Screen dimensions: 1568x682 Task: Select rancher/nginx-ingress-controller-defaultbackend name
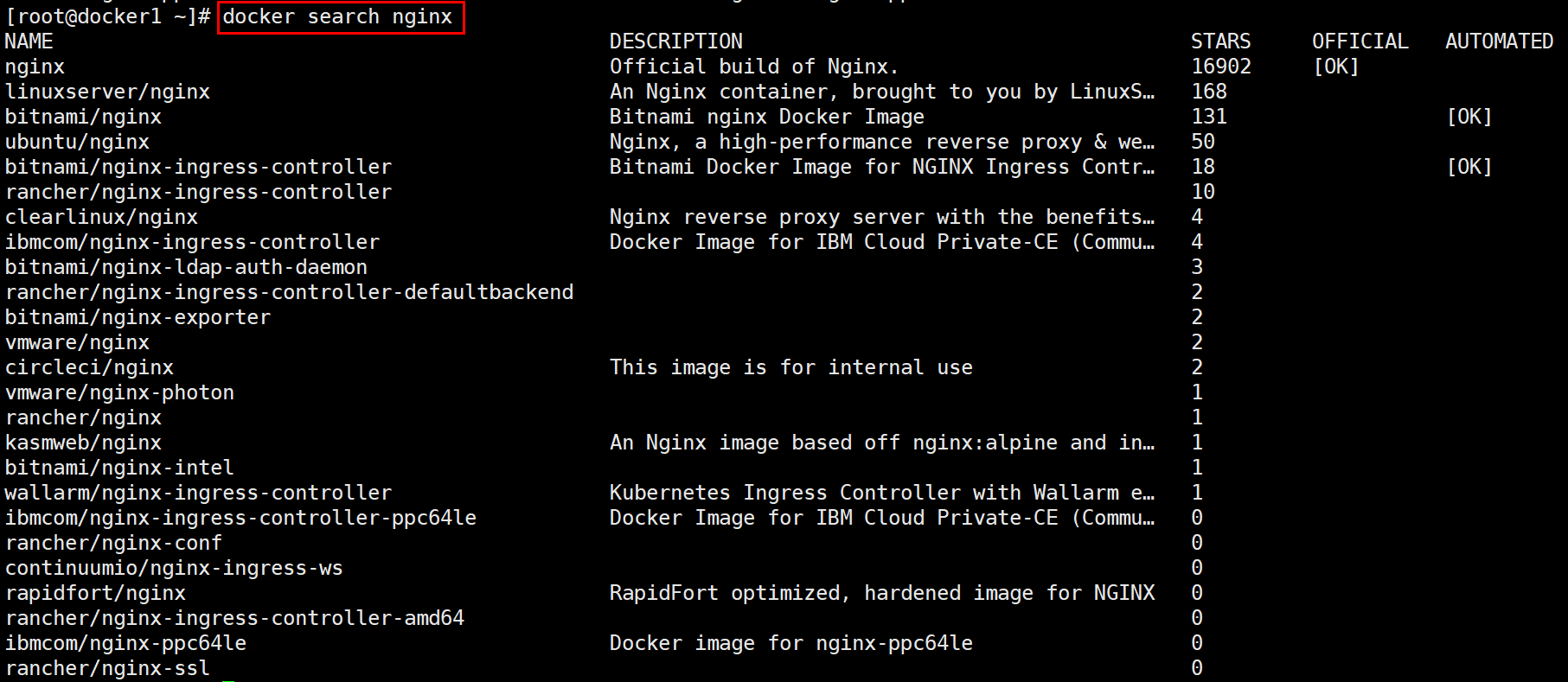tap(289, 292)
